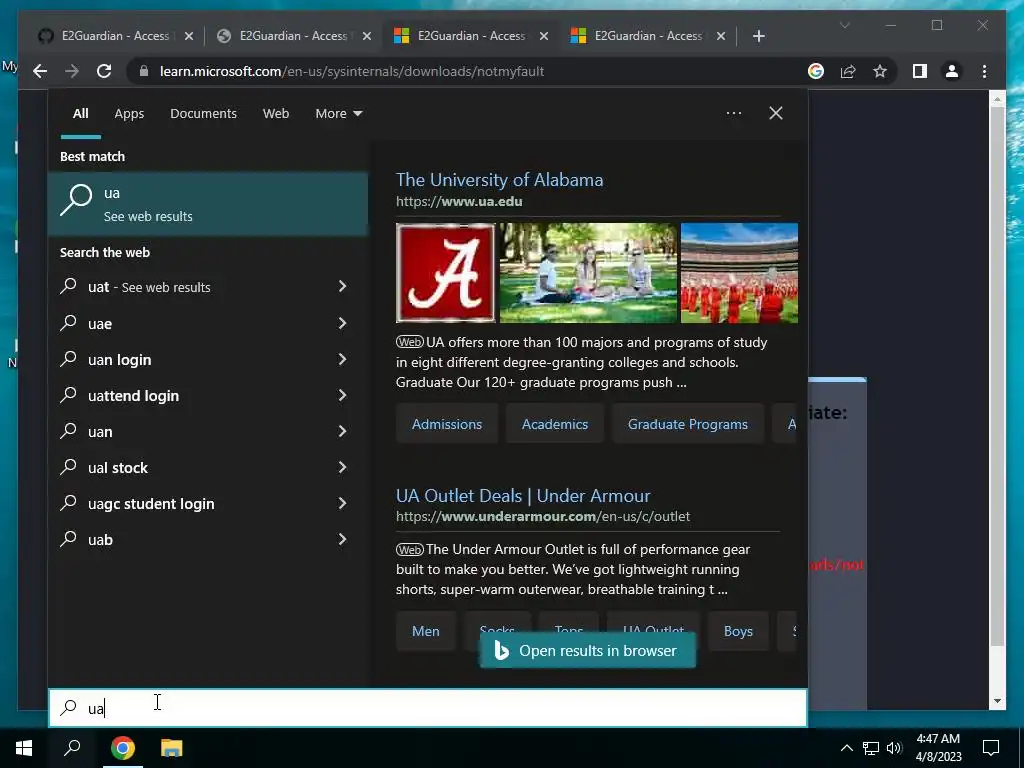The image size is (1024, 768).
Task: Close the first E2Guardian tab
Action: [189, 36]
